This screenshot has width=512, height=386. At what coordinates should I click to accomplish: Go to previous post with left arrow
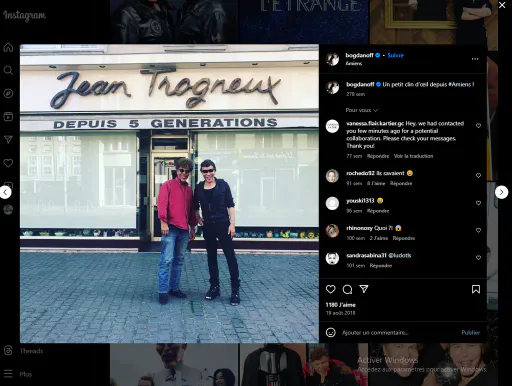(x=5, y=192)
